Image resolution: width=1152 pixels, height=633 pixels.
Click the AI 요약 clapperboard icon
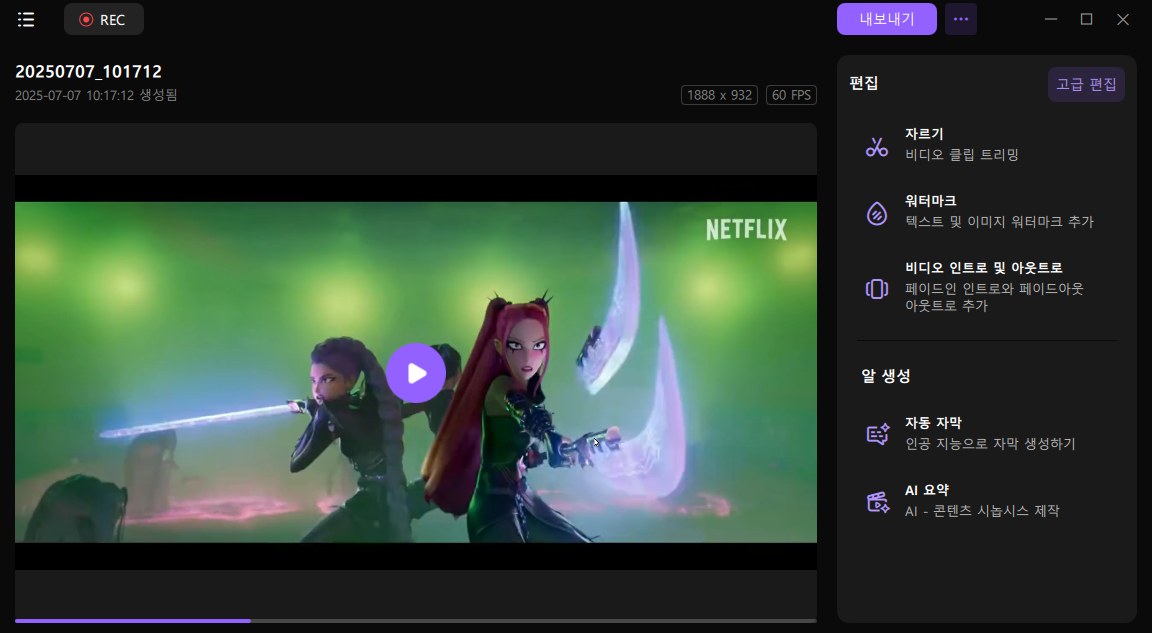(877, 502)
